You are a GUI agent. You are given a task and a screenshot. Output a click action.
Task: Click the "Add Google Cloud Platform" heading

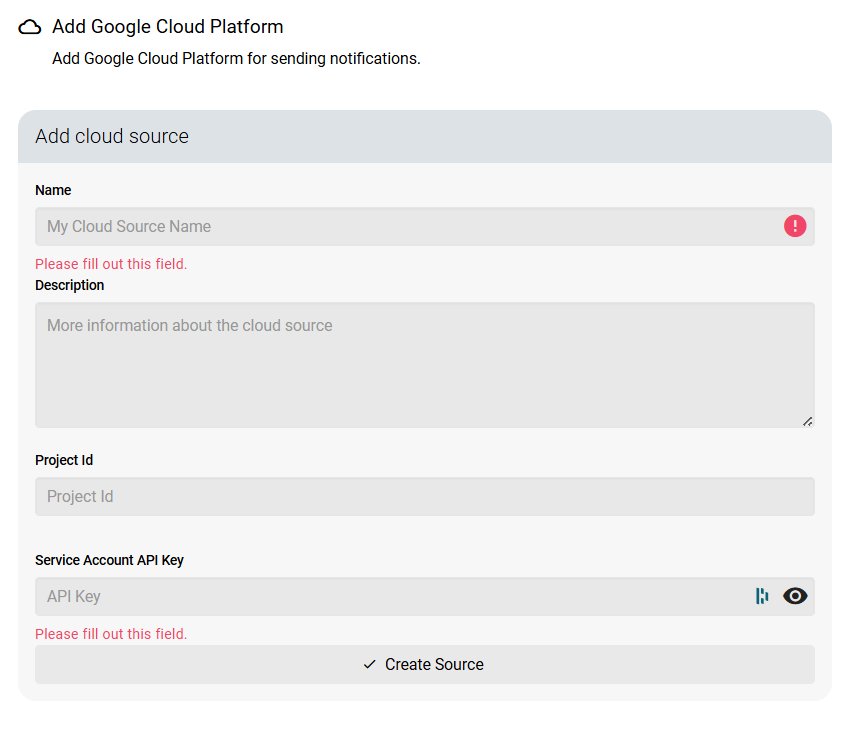coord(167,27)
